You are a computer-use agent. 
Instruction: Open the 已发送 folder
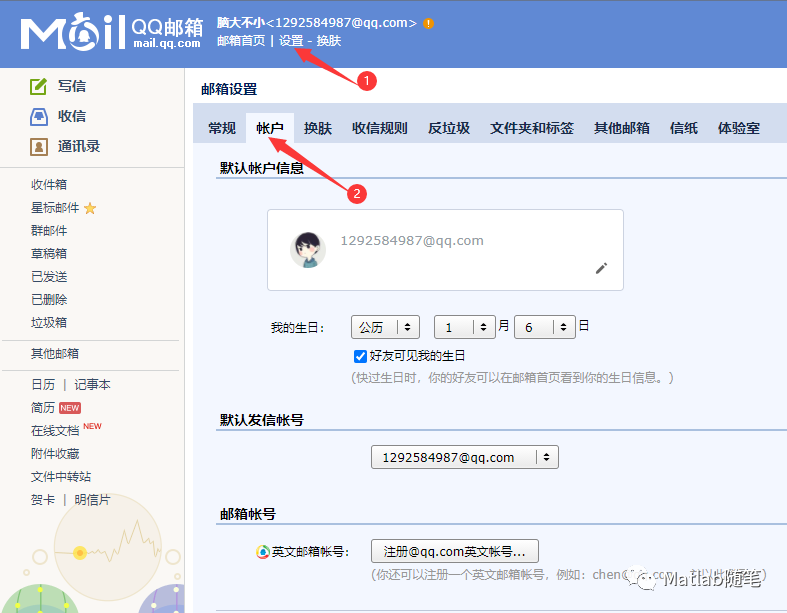pyautogui.click(x=49, y=277)
